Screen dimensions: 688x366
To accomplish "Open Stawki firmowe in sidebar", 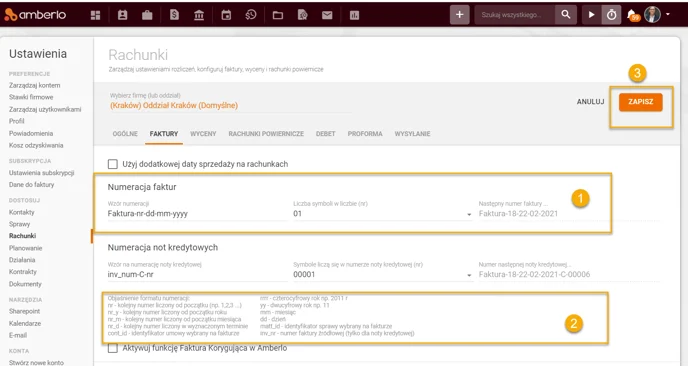I will (x=31, y=97).
